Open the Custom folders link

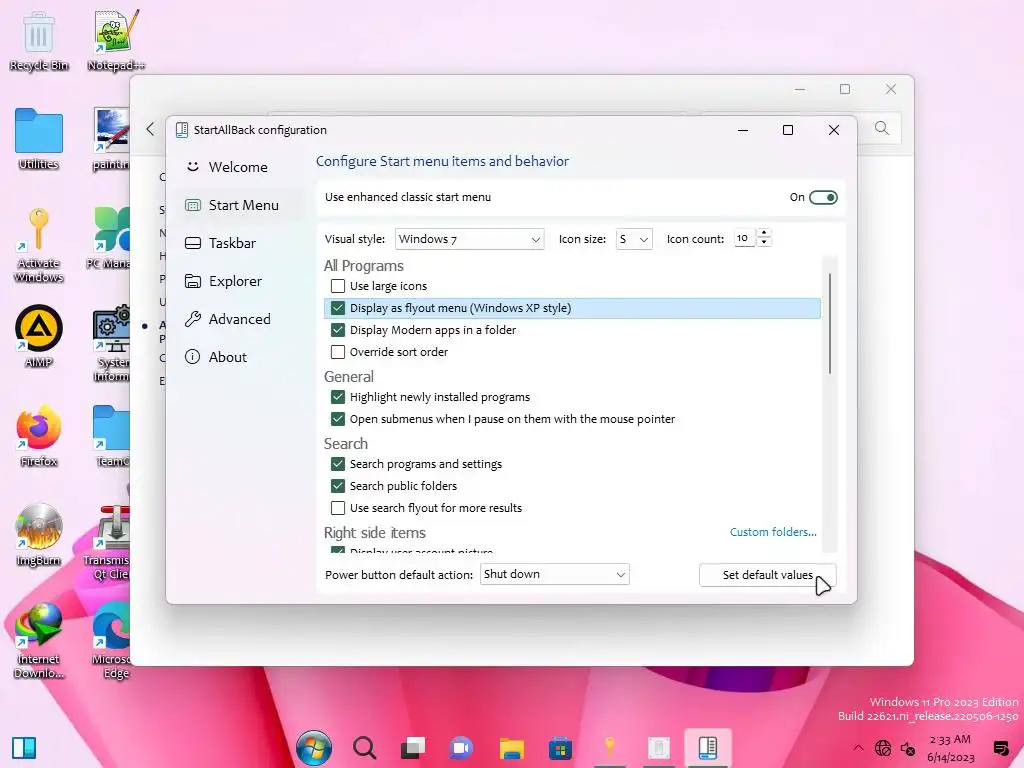pos(773,532)
